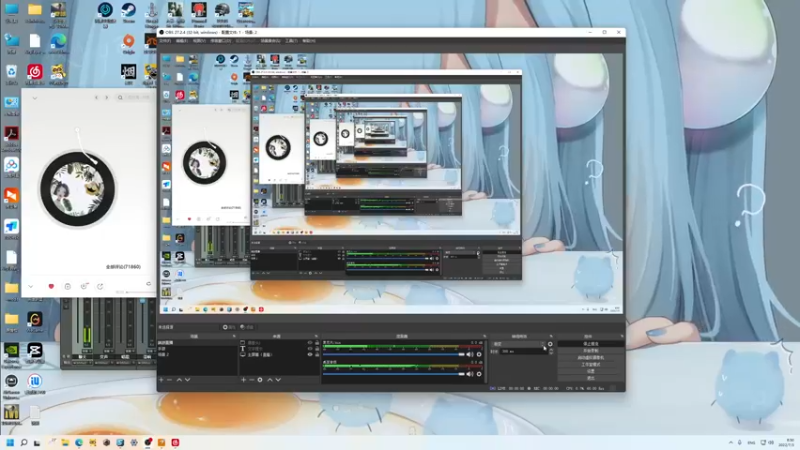The height and width of the screenshot is (450, 800).
Task: Open transition properties gear icon
Action: pyautogui.click(x=551, y=344)
